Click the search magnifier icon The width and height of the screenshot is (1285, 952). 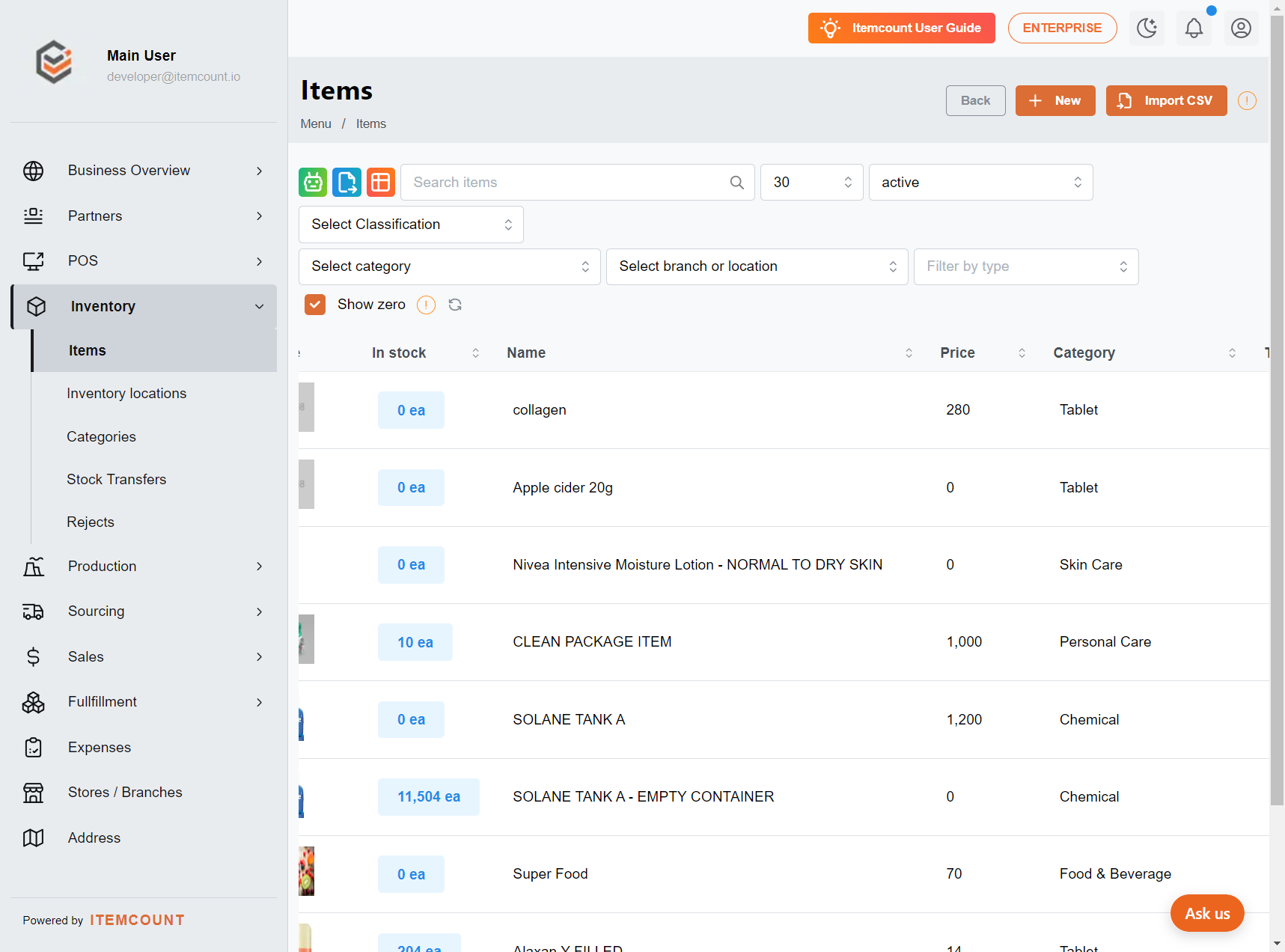736,183
